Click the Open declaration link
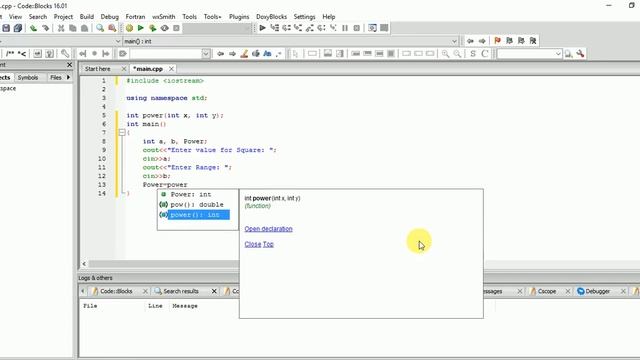Image resolution: width=640 pixels, height=360 pixels. (x=268, y=229)
